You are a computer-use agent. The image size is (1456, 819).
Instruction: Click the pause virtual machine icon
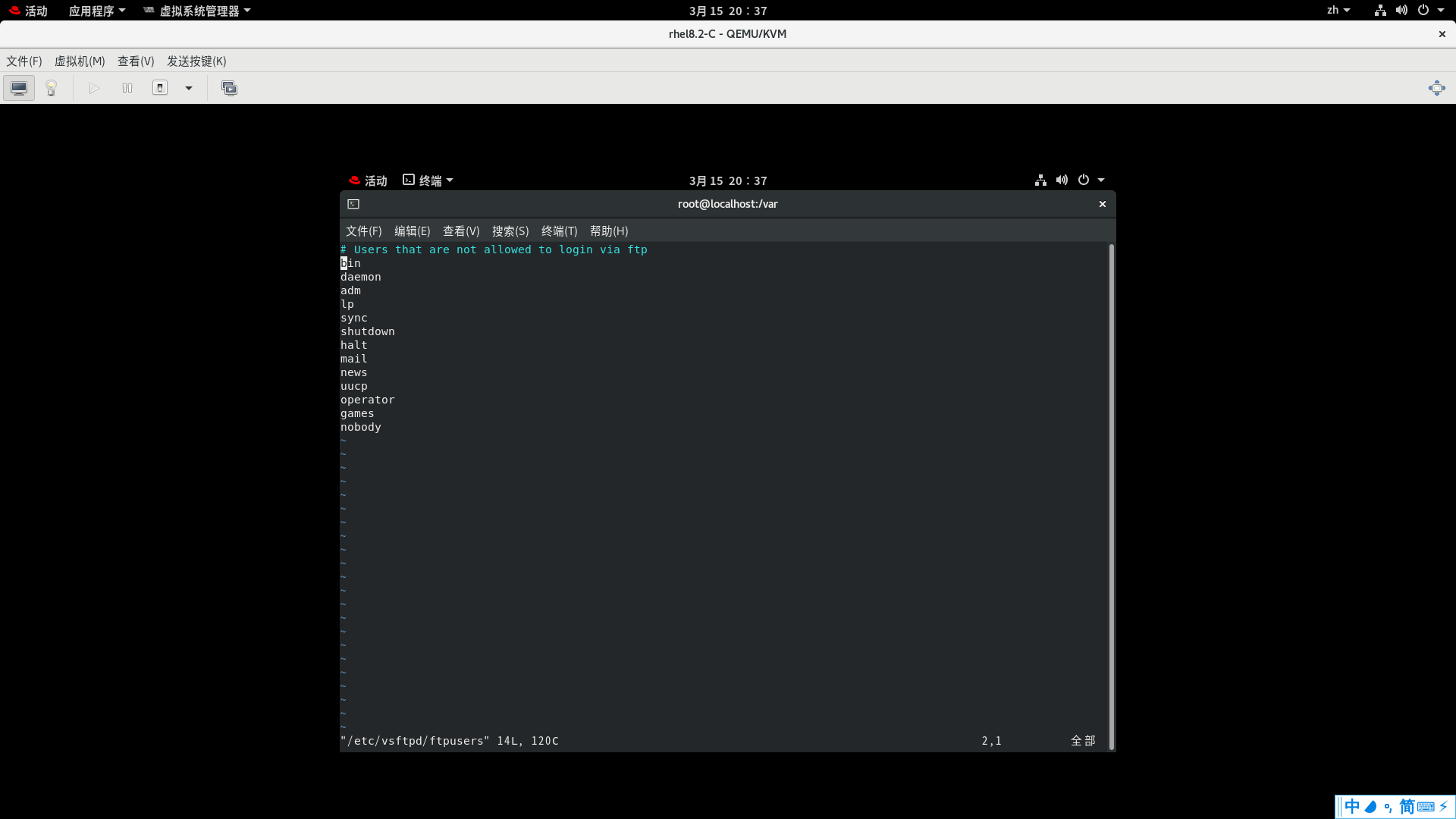point(127,88)
